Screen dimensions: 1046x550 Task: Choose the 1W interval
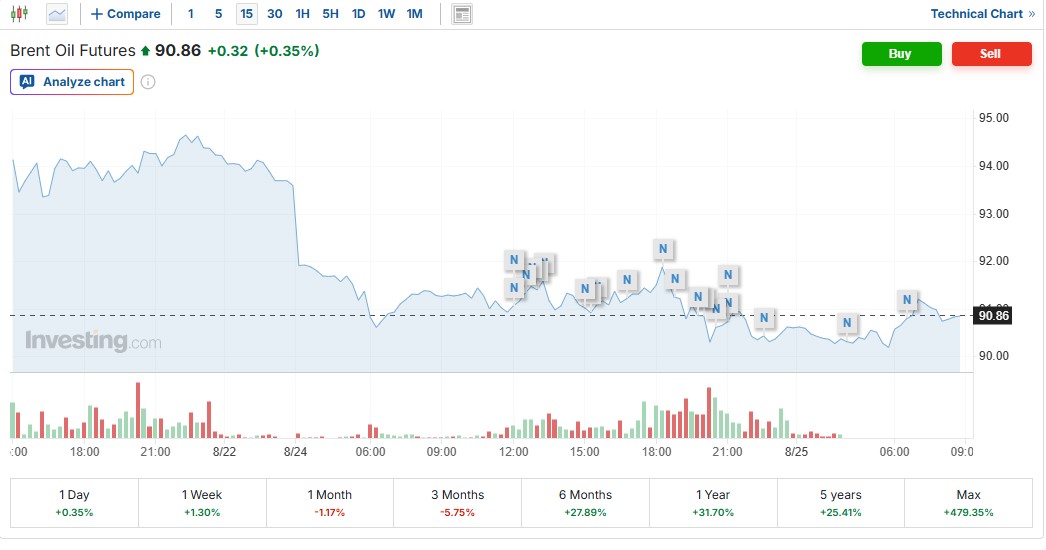[x=386, y=14]
